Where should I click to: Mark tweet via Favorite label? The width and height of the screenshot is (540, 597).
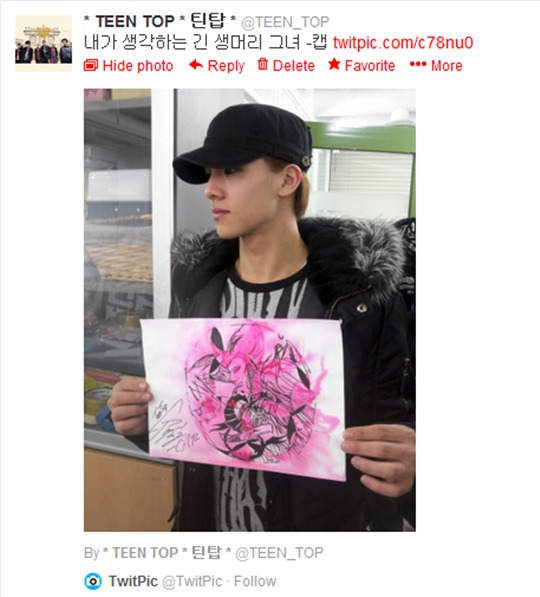coord(370,66)
